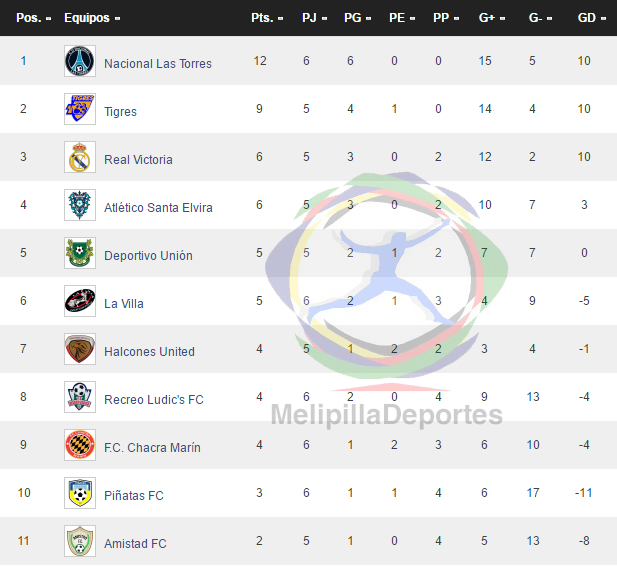
Task: Sort teams using the Equipos header
Action: pos(92,18)
